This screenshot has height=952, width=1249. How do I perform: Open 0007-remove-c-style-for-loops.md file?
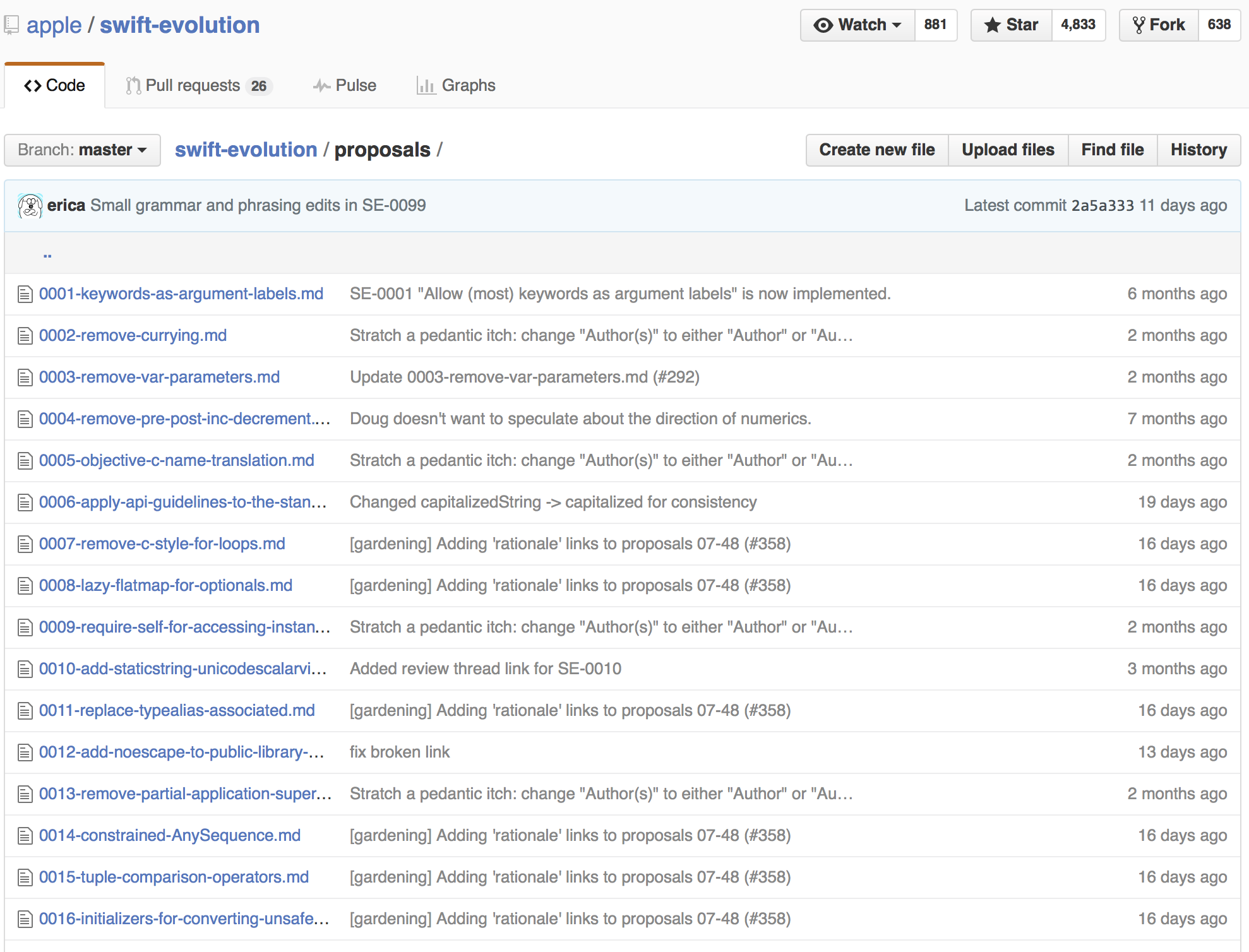point(162,544)
